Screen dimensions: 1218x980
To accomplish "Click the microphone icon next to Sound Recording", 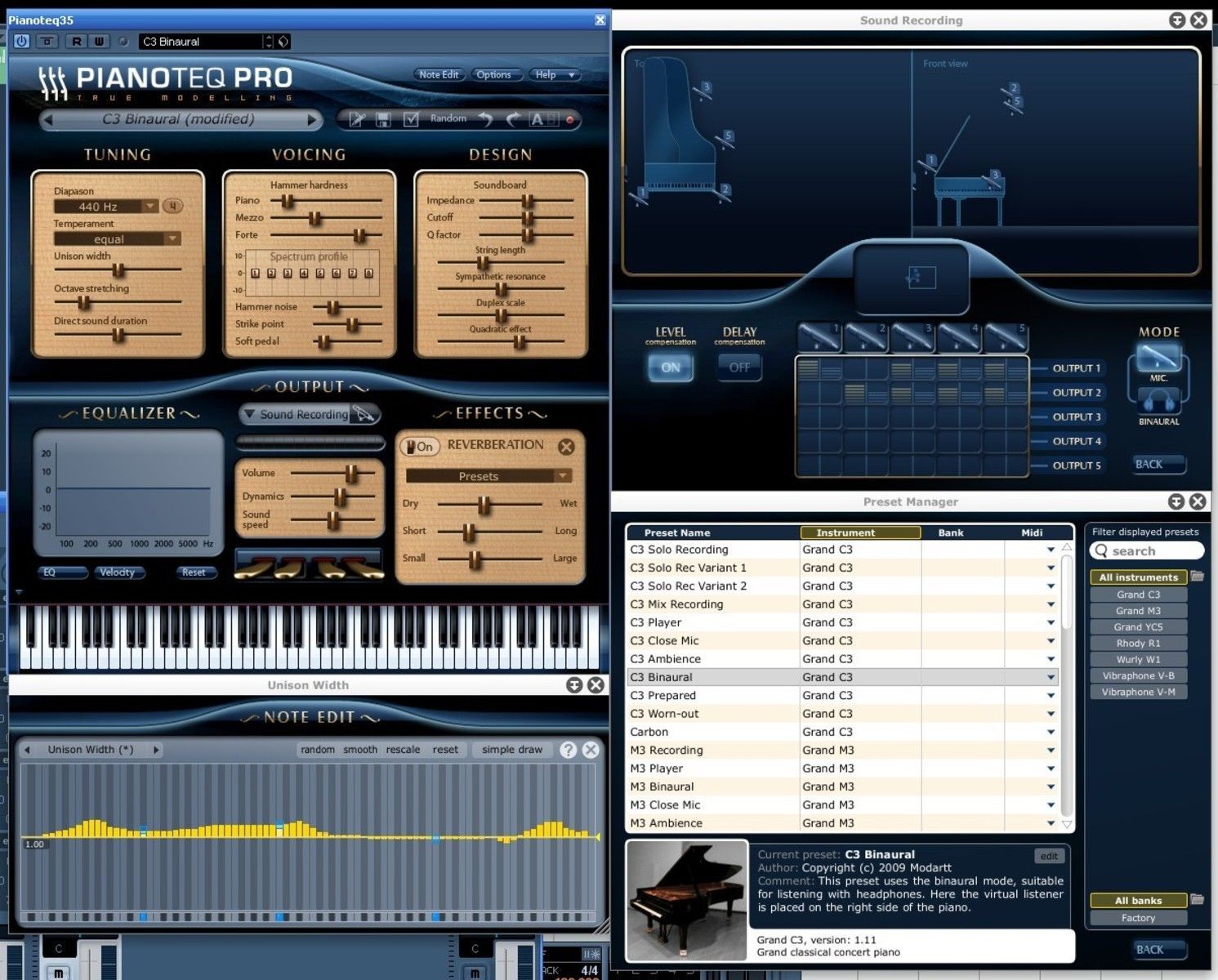I will point(365,414).
